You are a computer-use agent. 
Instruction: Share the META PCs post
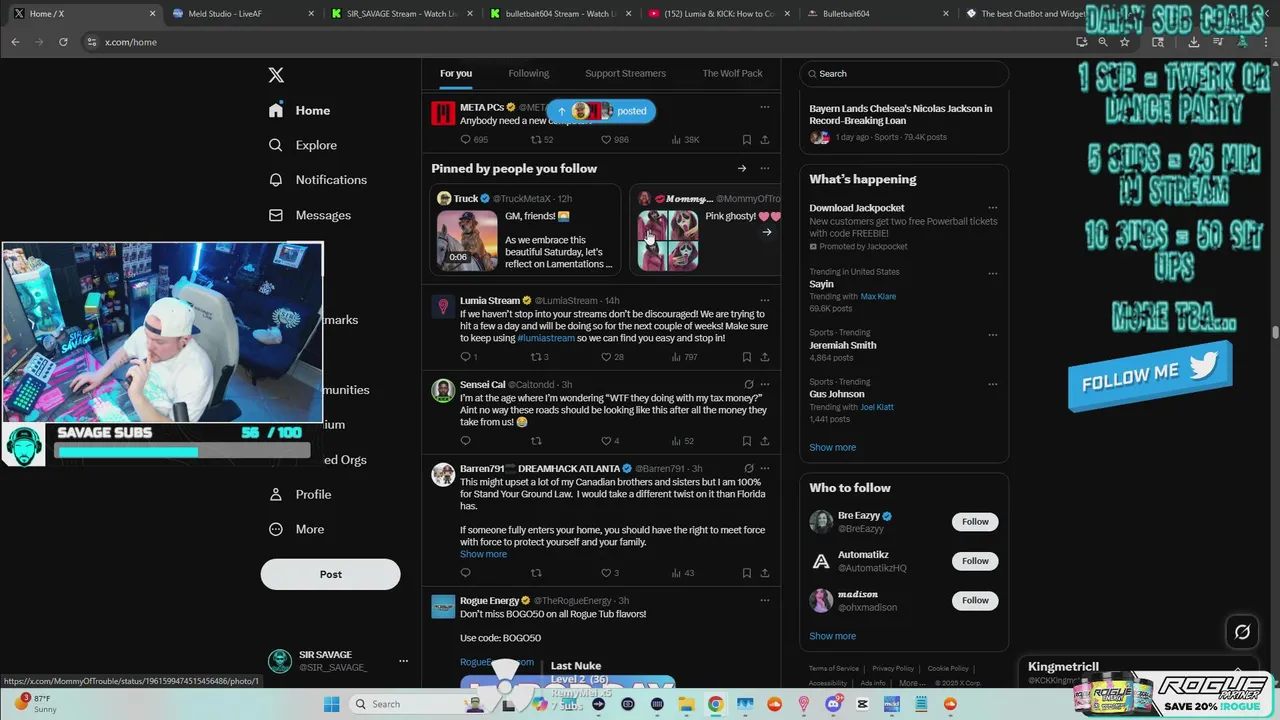[765, 140]
